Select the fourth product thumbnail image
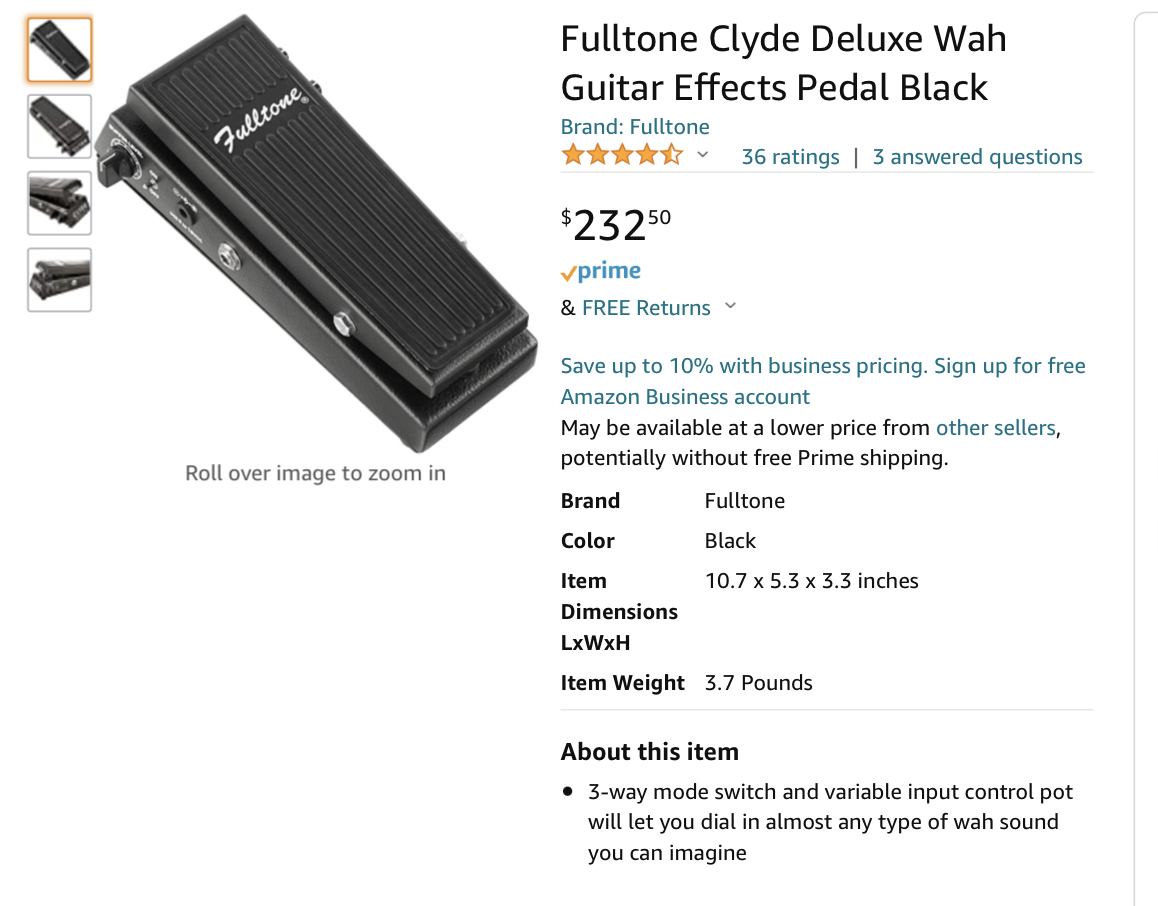Viewport: 1158px width, 906px height. [60, 280]
